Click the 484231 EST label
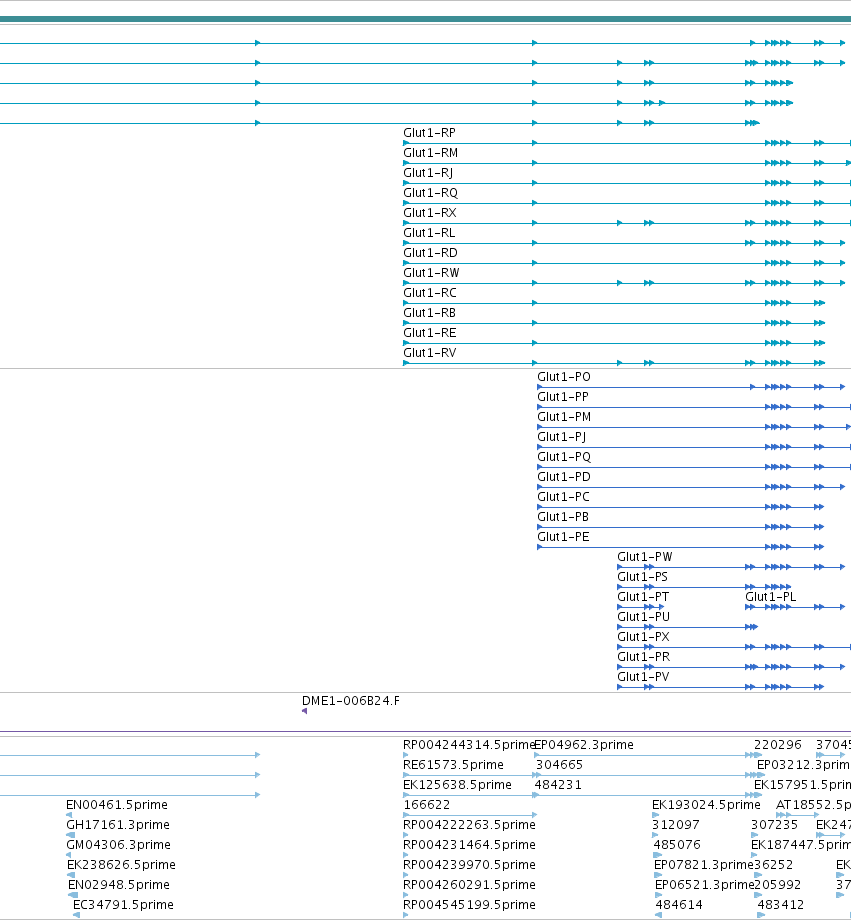The height and width of the screenshot is (920, 851). pyautogui.click(x=558, y=784)
